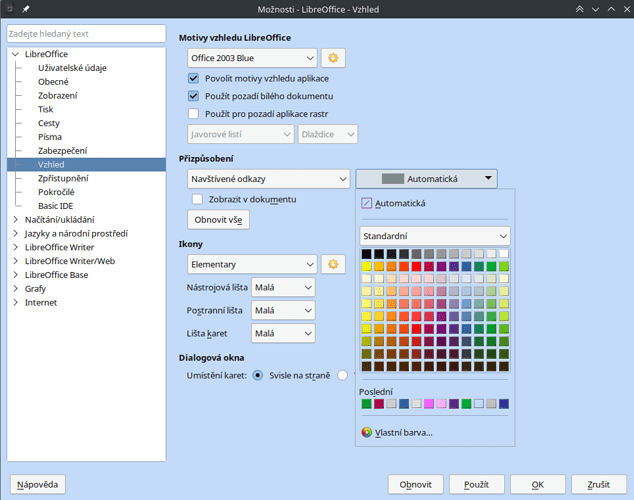Open Vlastní barva custom color link
The width and height of the screenshot is (634, 500).
pyautogui.click(x=404, y=432)
